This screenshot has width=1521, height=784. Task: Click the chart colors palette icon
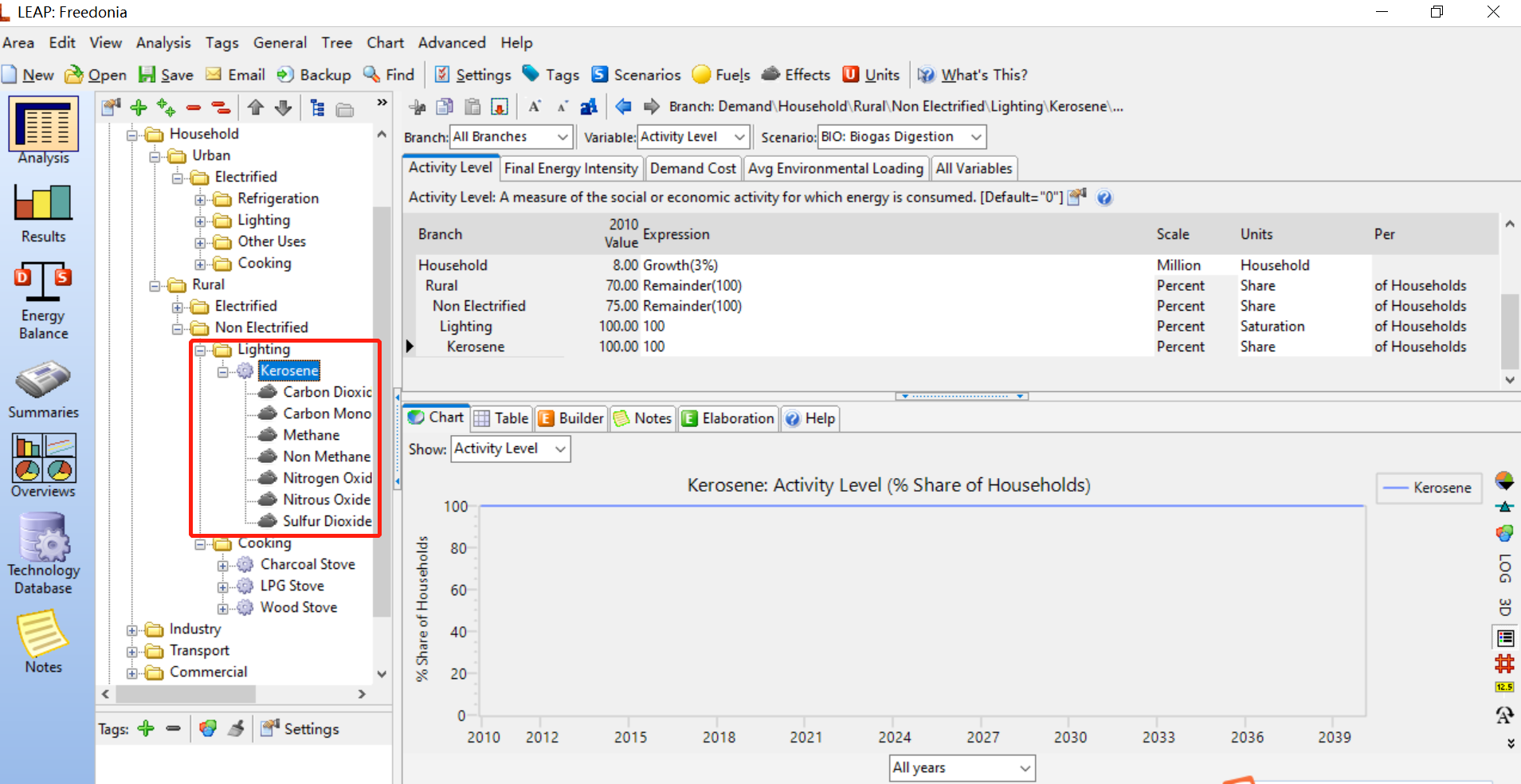point(1504,532)
